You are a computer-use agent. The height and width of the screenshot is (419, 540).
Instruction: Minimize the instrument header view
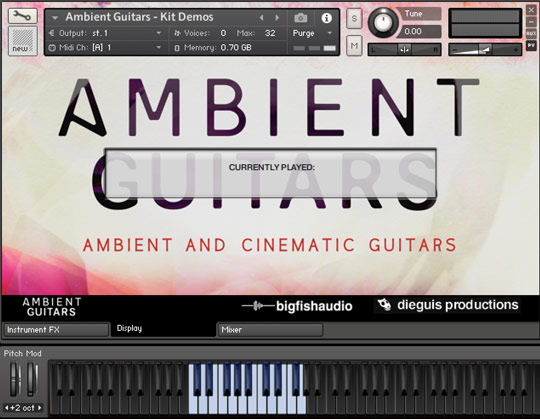tap(531, 22)
